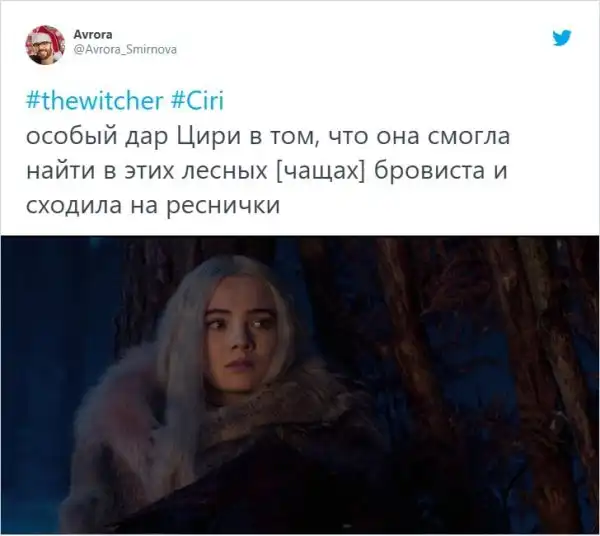Screen dimensions: 600x536
Task: Open the #Ciri hashtag
Action: click(196, 101)
